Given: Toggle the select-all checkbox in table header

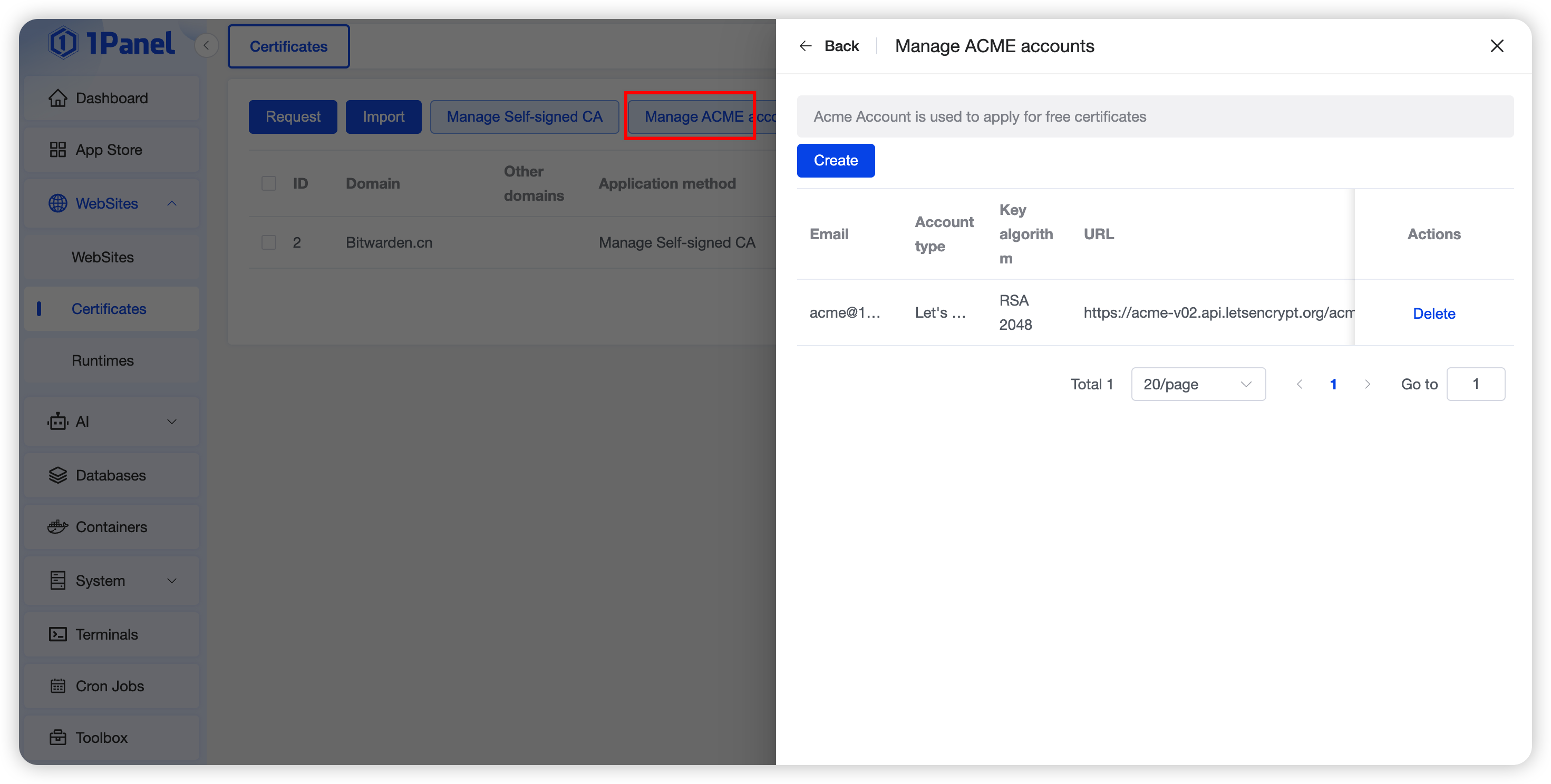Looking at the screenshot, I should click(268, 183).
